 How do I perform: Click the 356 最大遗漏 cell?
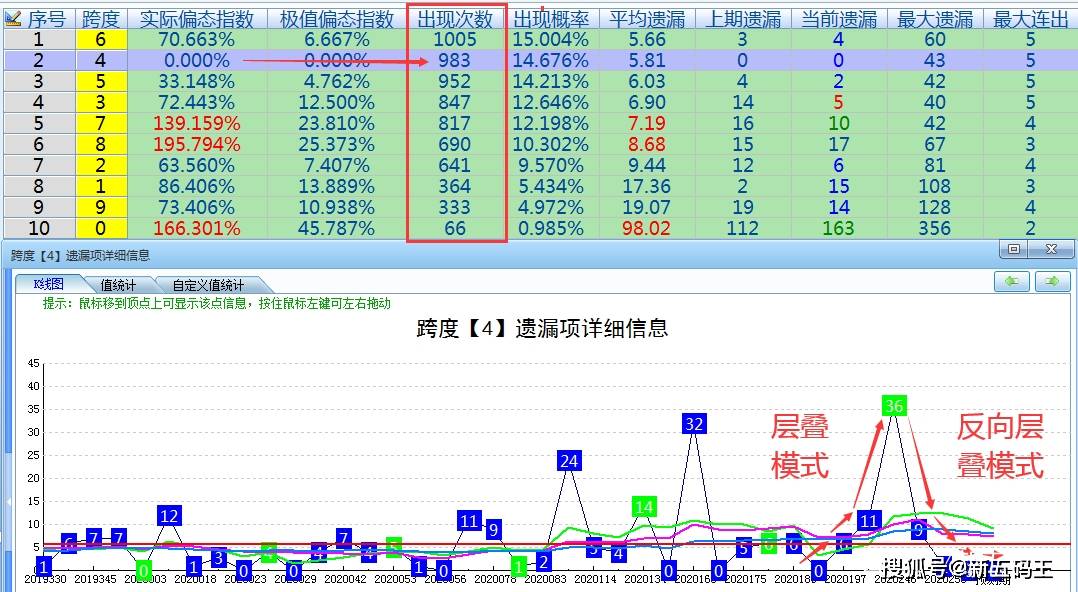(934, 228)
